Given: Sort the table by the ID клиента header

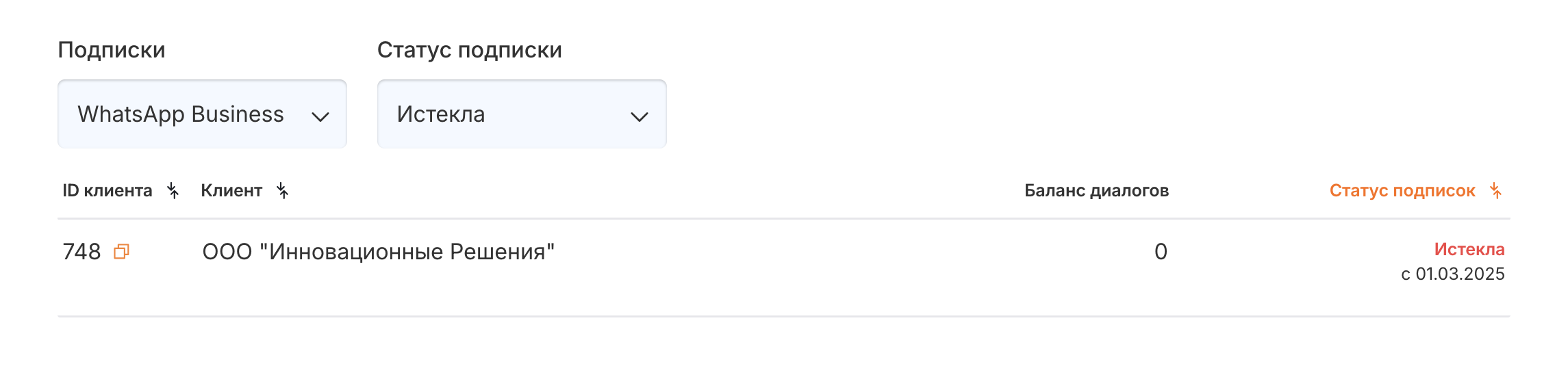Looking at the screenshot, I should coord(108,191).
